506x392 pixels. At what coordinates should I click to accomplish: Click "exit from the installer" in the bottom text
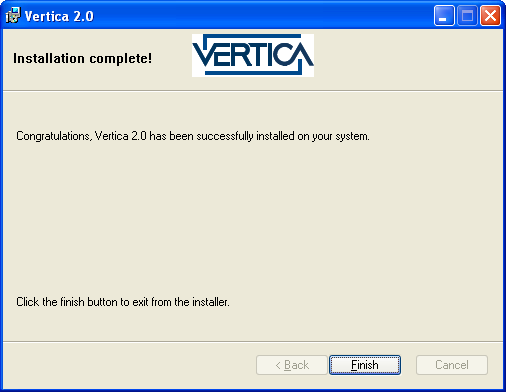(181, 302)
